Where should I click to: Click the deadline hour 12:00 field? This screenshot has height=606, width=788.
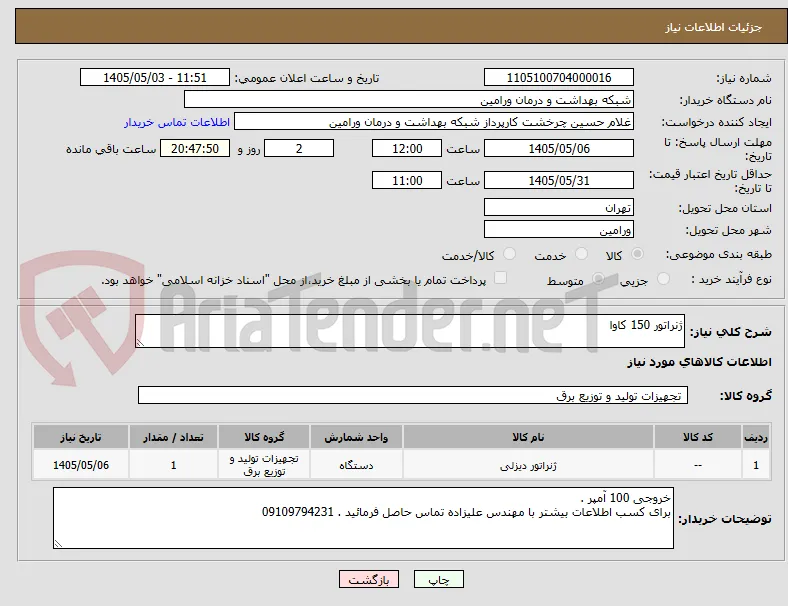[407, 148]
